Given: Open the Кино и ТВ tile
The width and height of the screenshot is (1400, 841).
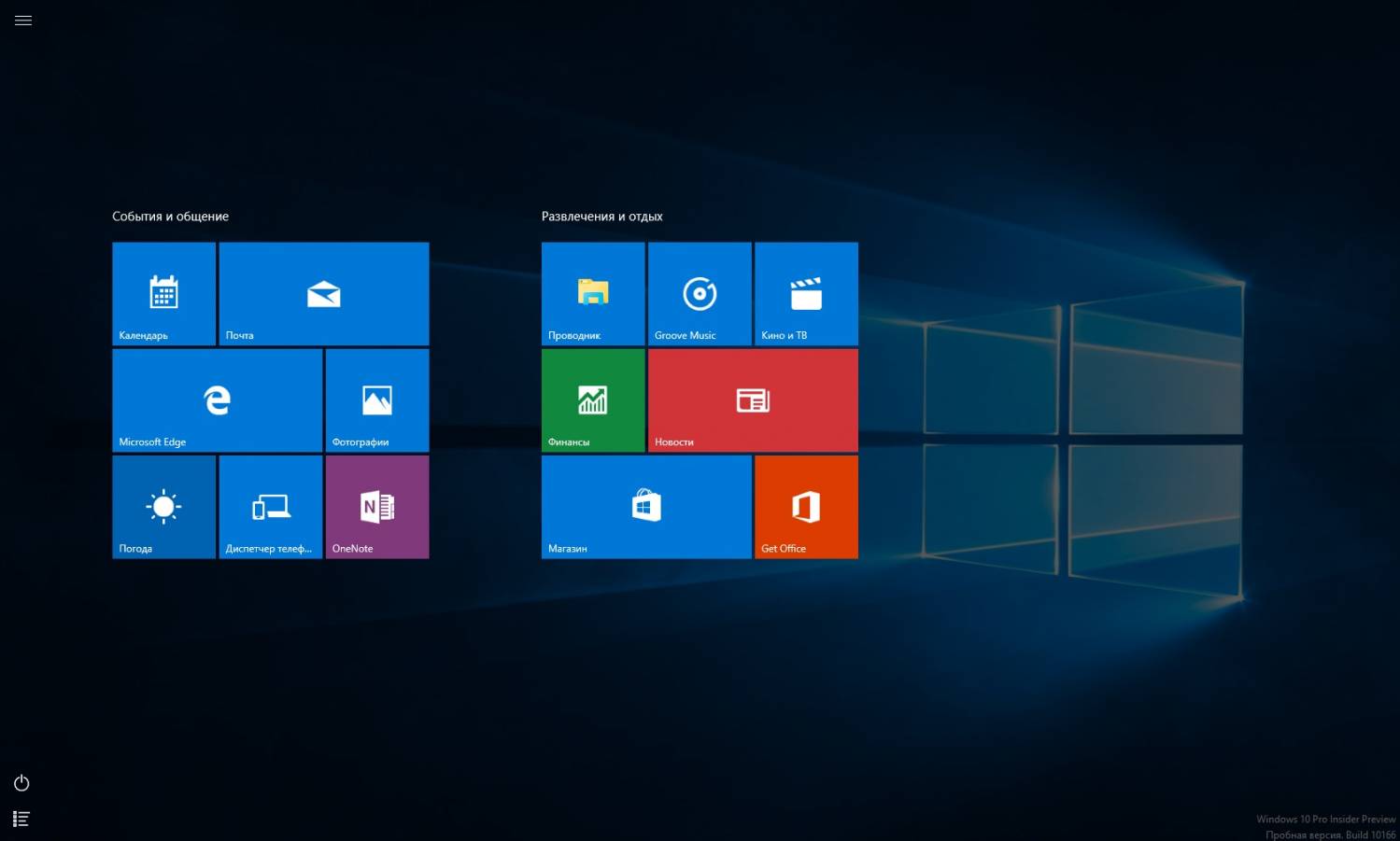Looking at the screenshot, I should click(x=806, y=294).
